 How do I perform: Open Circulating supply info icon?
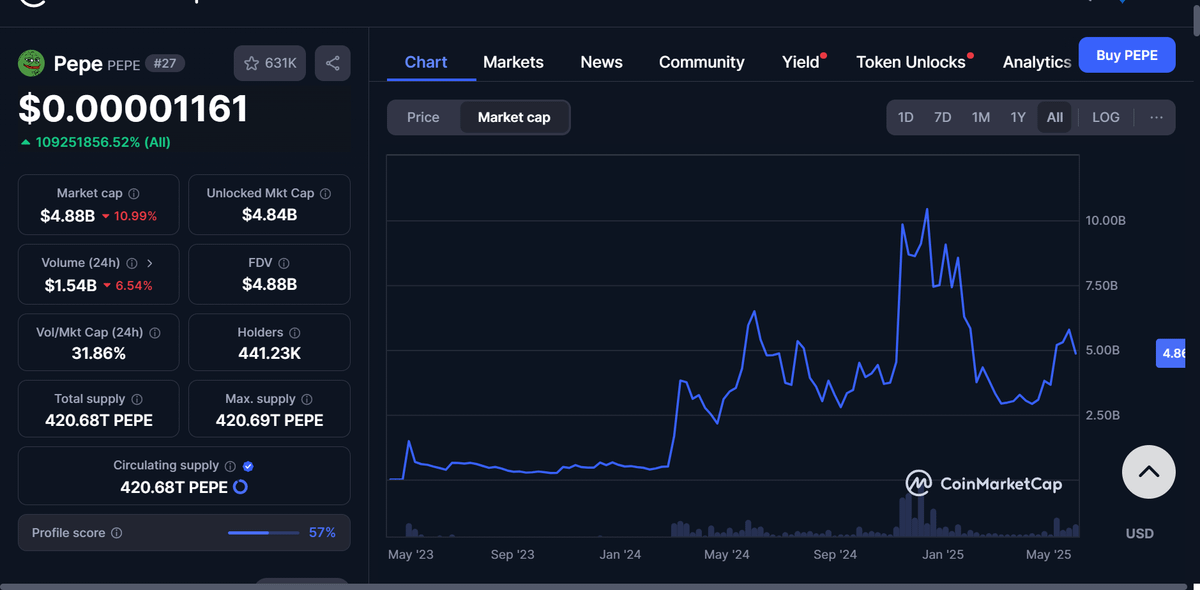[230, 466]
